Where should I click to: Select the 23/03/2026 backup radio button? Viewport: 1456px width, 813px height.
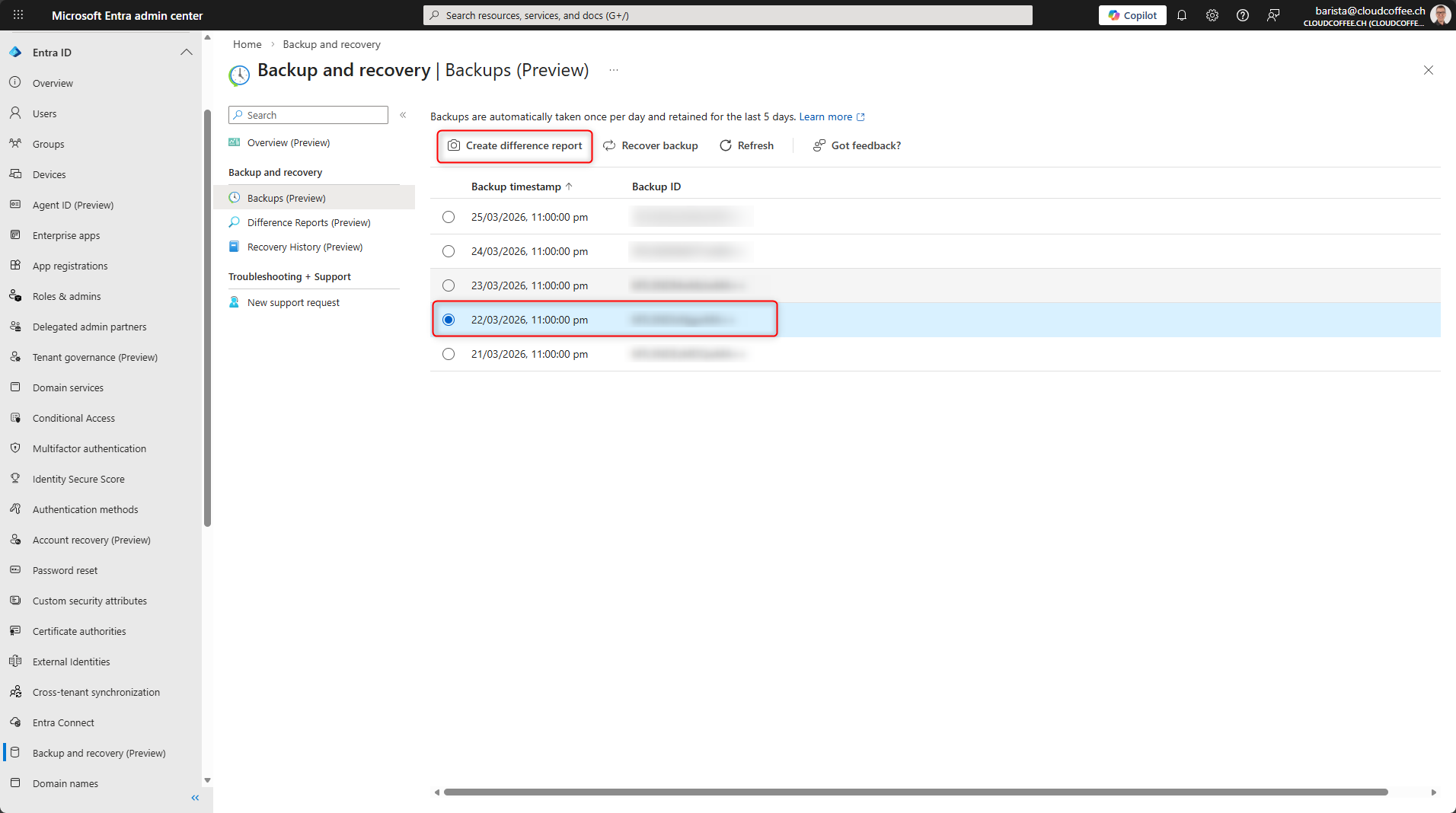[x=449, y=285]
